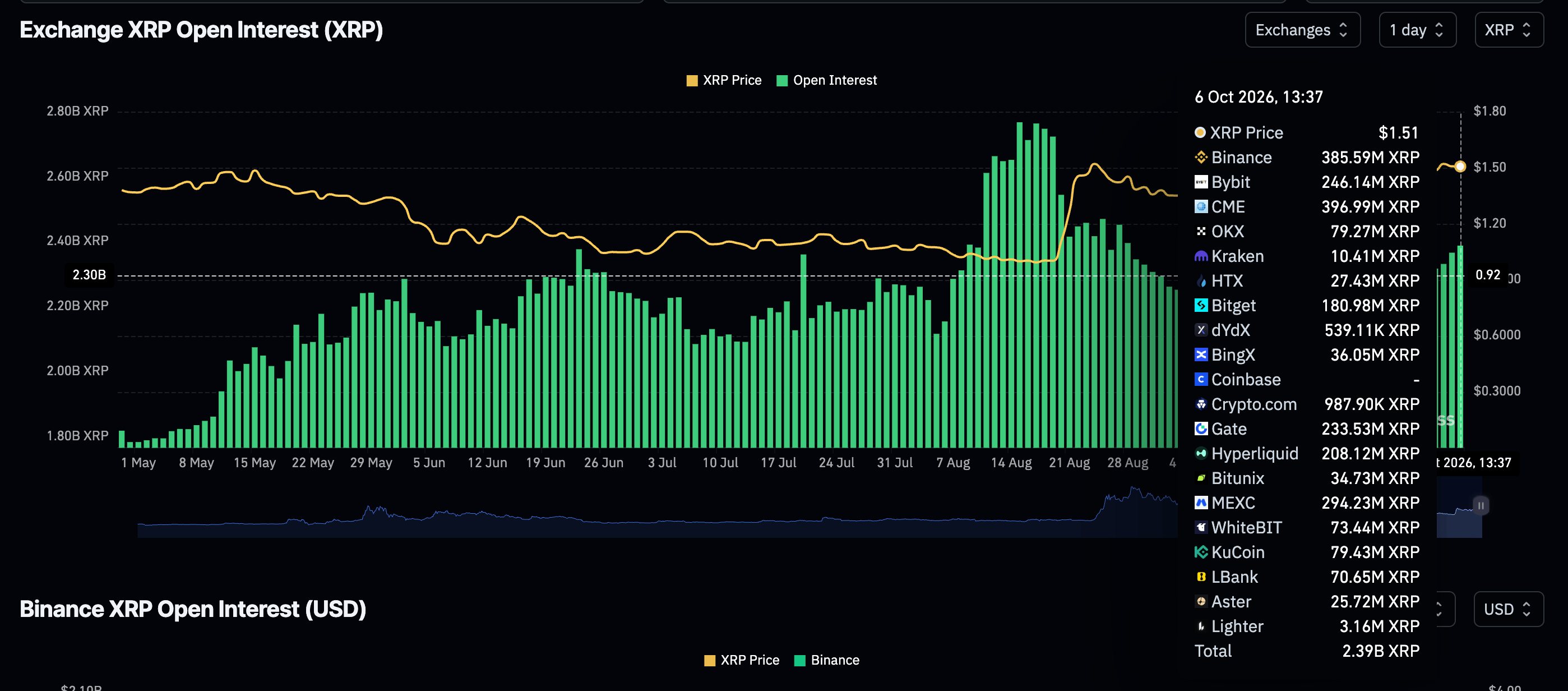The height and width of the screenshot is (691, 1568).
Task: Click the MEXC logo icon
Action: coord(1200,503)
